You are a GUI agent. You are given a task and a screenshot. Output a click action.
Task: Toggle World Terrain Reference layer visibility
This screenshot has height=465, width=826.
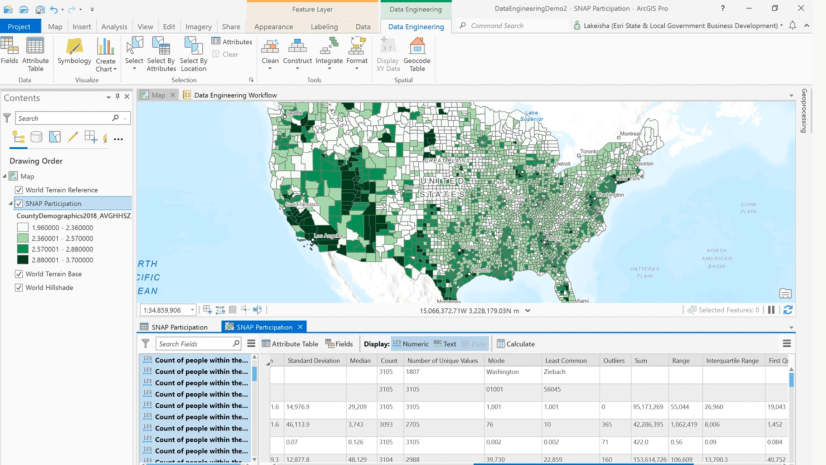point(19,190)
